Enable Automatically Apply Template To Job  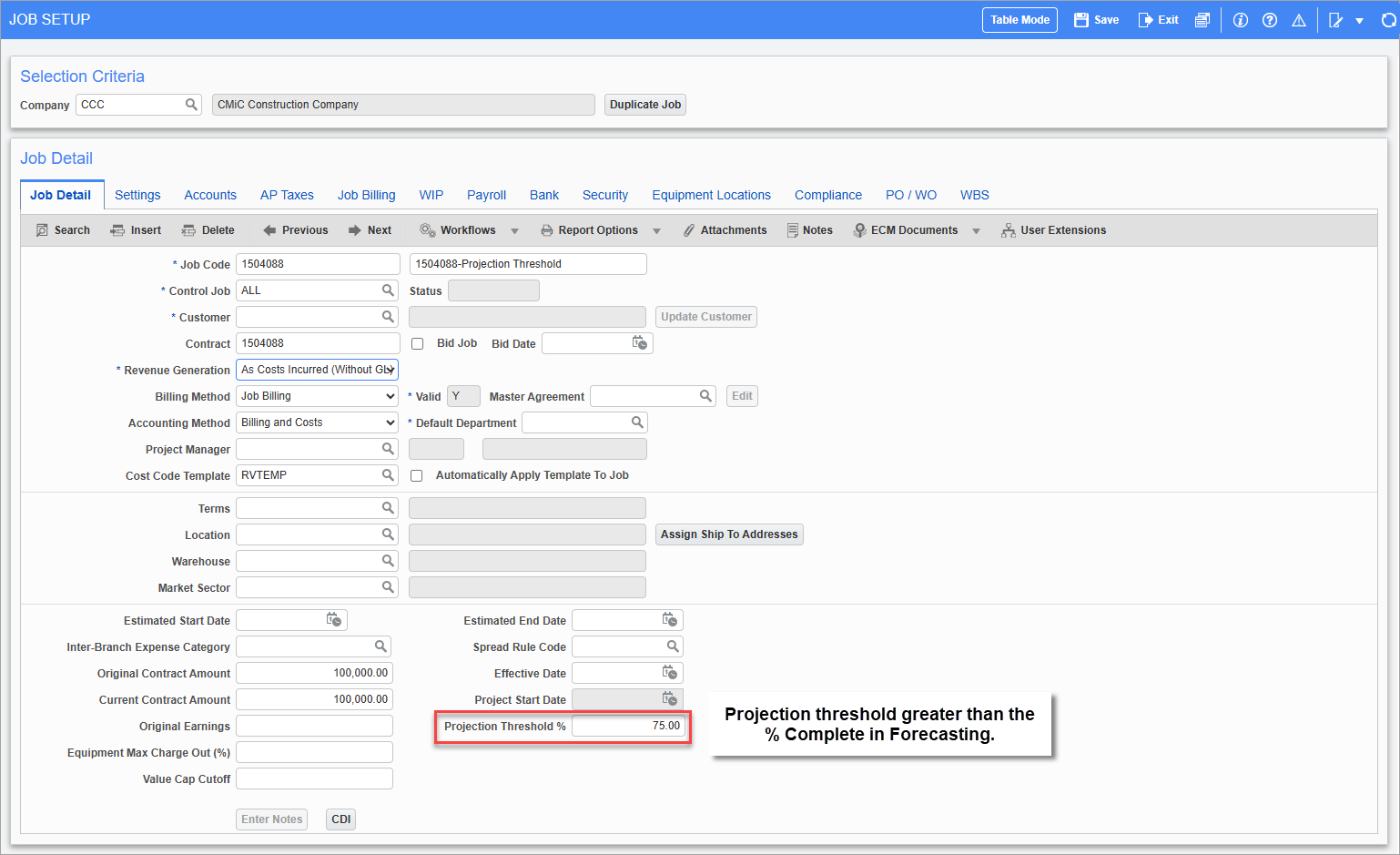416,476
